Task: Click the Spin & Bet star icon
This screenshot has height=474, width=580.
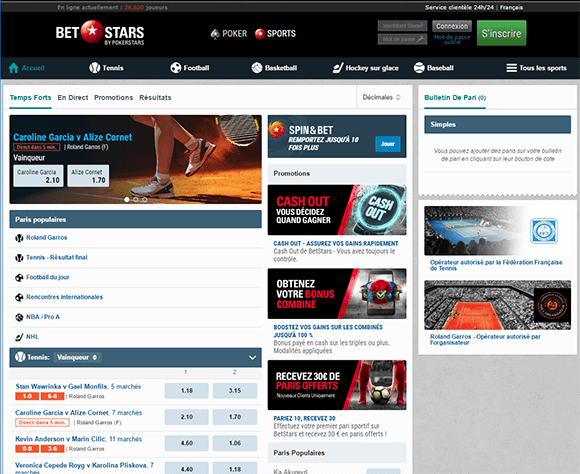Action: pyautogui.click(x=277, y=130)
